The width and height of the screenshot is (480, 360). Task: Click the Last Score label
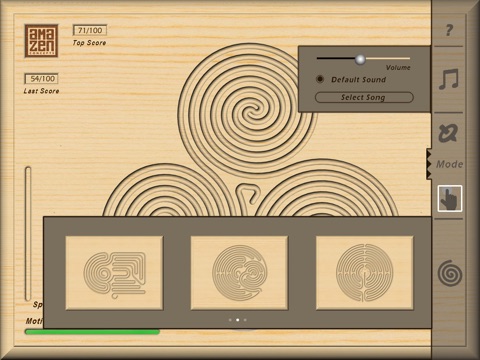tap(41, 91)
